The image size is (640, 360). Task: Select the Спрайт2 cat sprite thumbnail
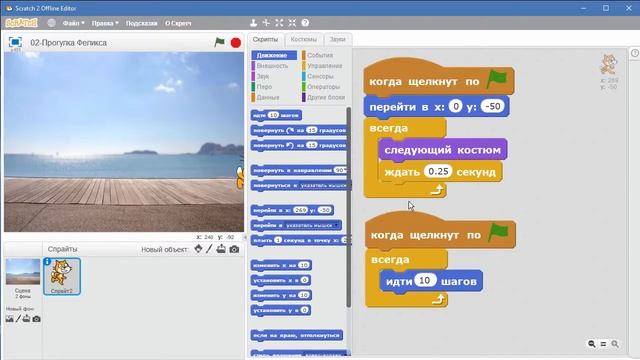(62, 276)
